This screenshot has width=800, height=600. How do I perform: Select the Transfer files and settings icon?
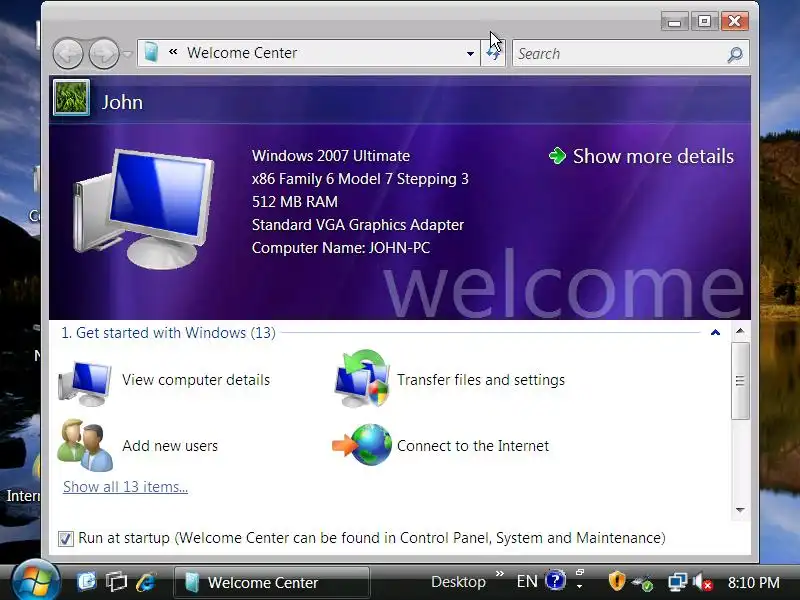tap(362, 378)
